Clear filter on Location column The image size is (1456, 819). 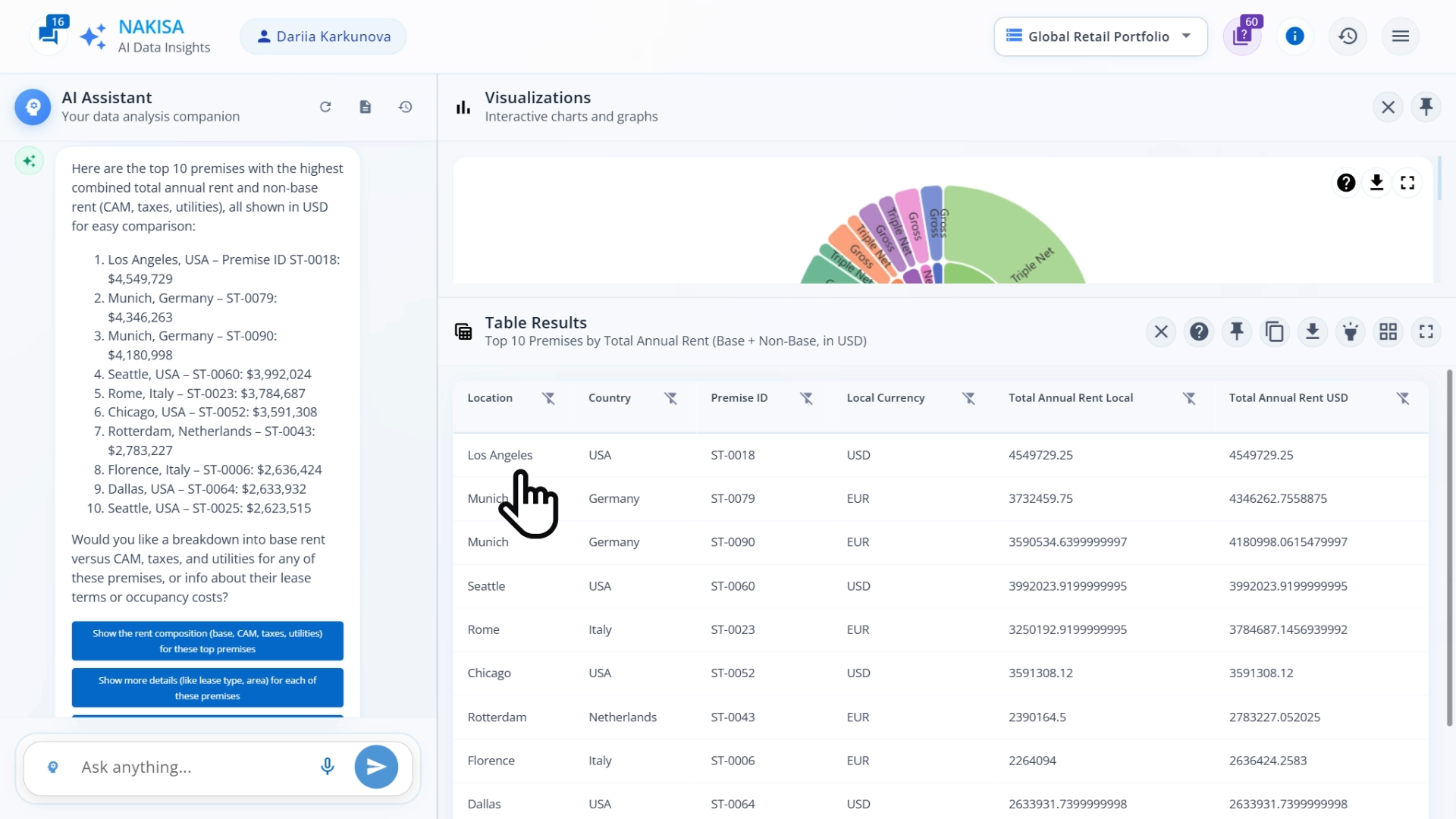click(548, 398)
